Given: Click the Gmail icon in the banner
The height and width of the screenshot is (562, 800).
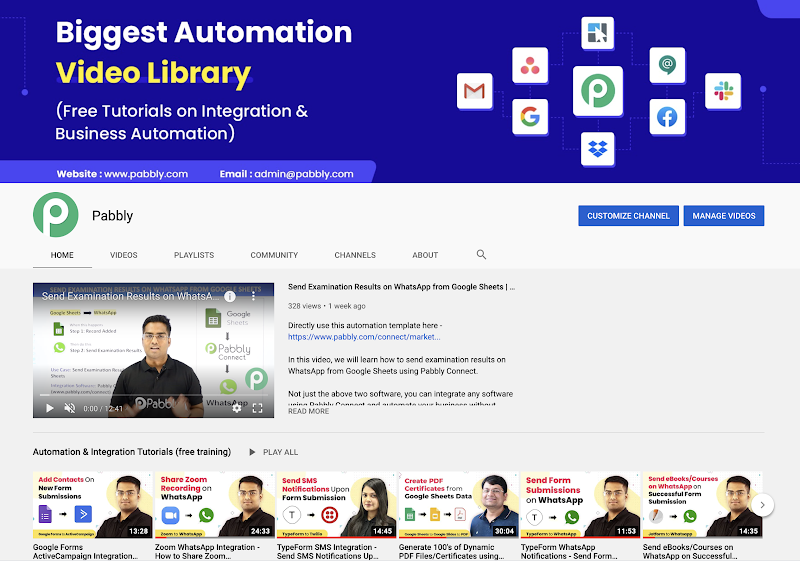Looking at the screenshot, I should pos(474,91).
